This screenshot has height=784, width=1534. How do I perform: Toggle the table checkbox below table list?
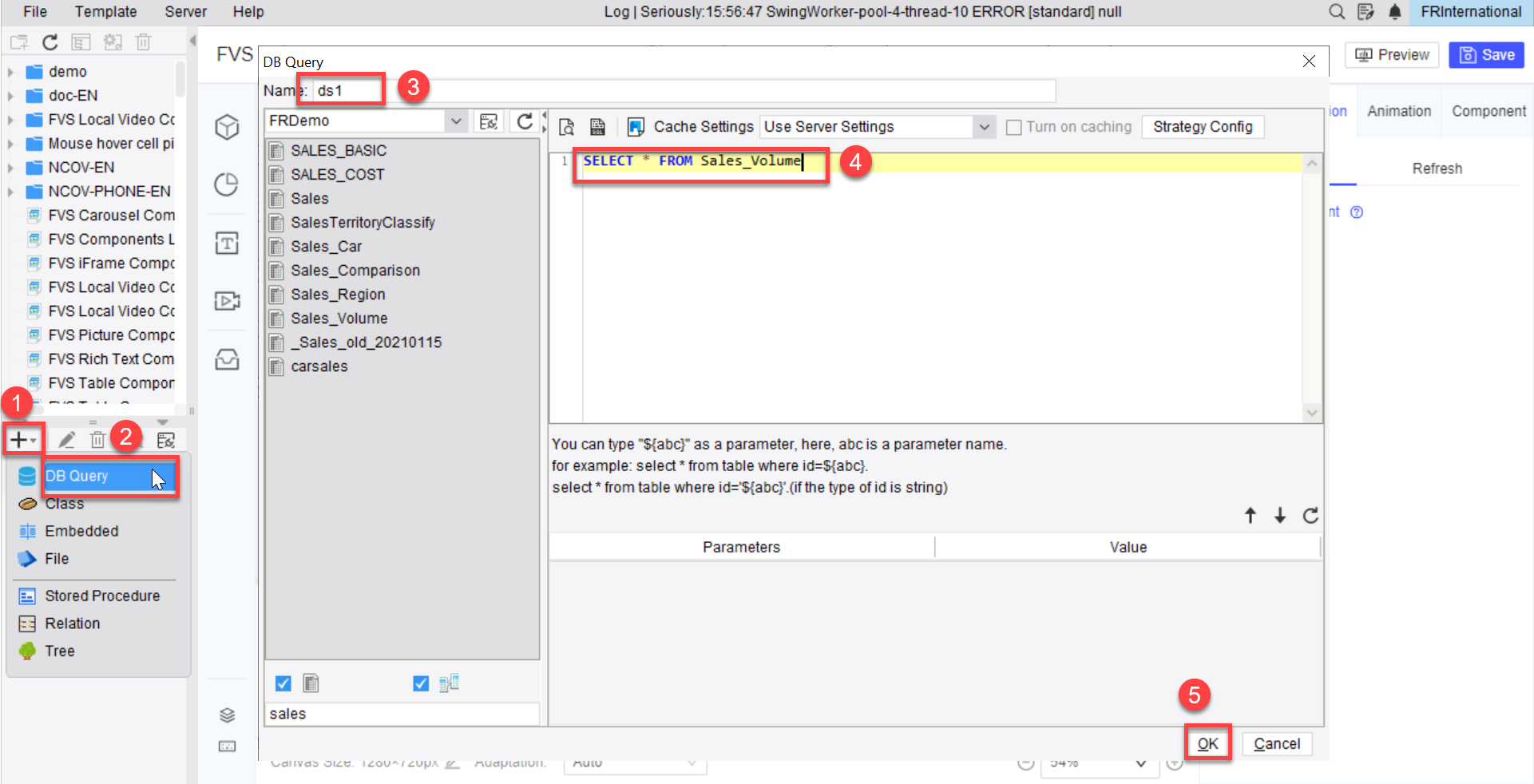tap(283, 683)
